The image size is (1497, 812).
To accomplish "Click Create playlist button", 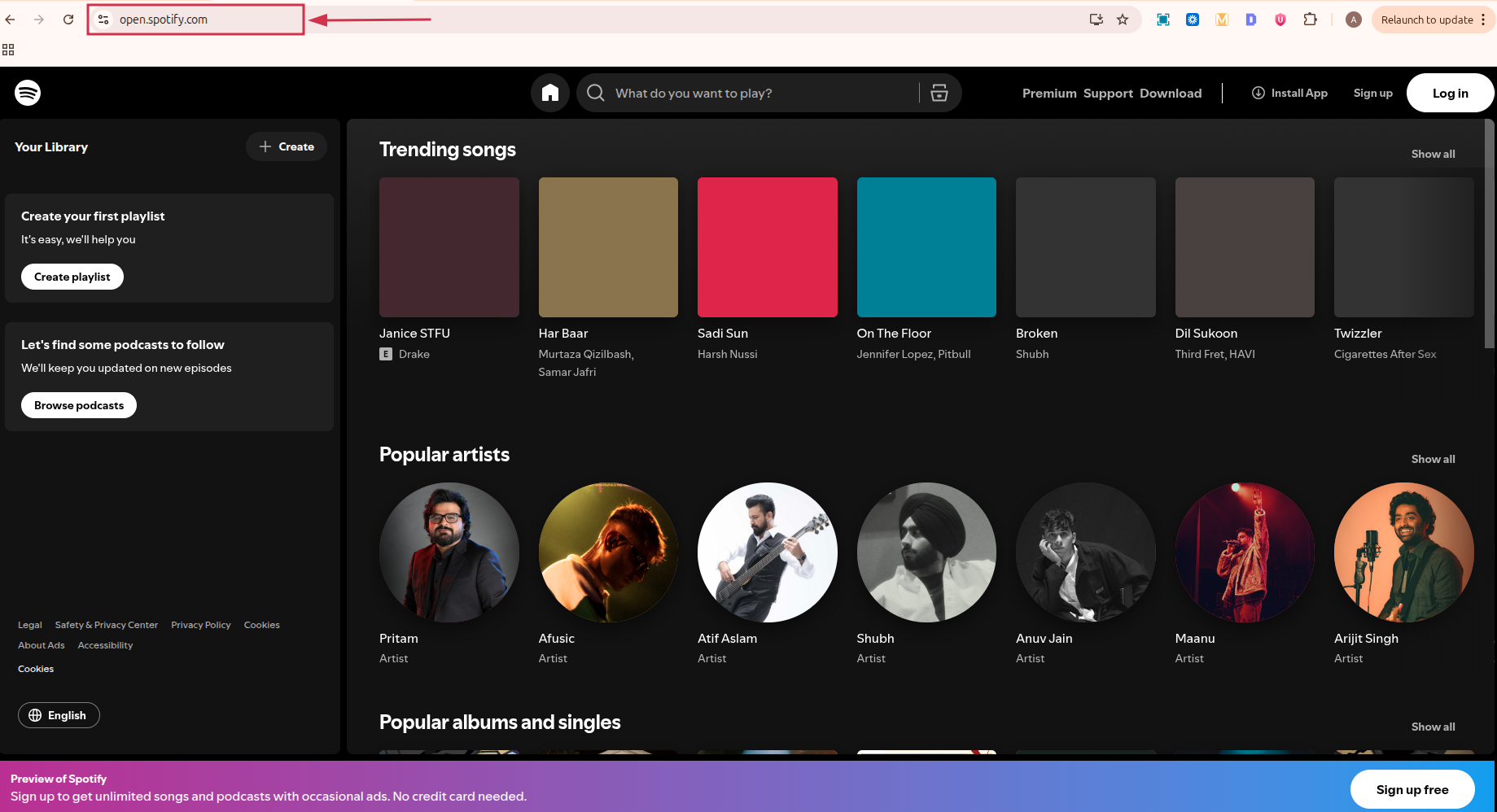I will pyautogui.click(x=72, y=277).
